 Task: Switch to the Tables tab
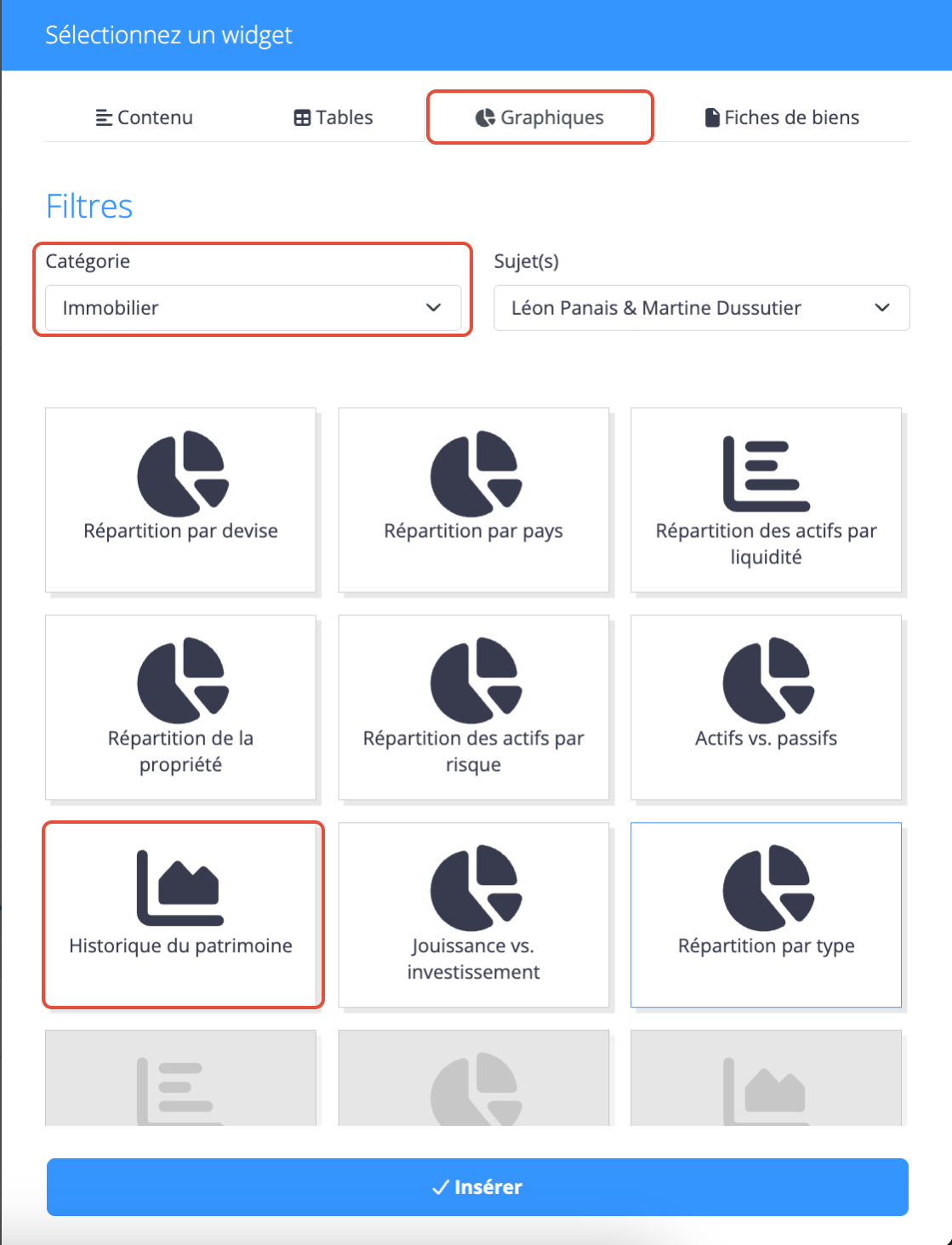click(x=333, y=117)
